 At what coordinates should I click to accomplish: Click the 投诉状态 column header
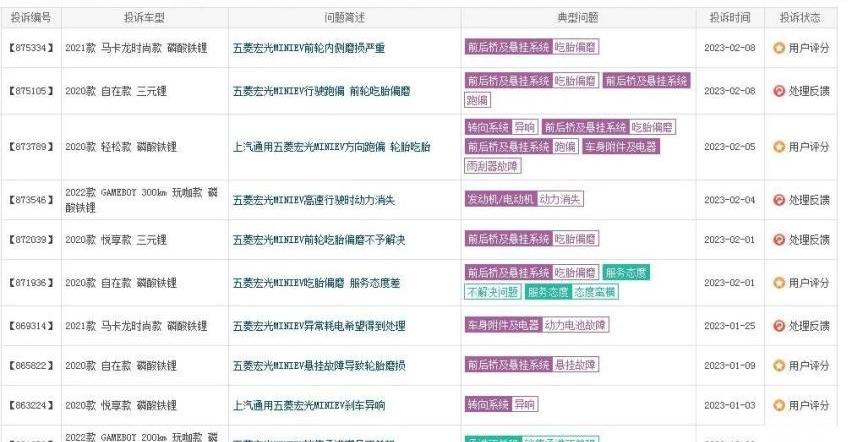pos(800,17)
